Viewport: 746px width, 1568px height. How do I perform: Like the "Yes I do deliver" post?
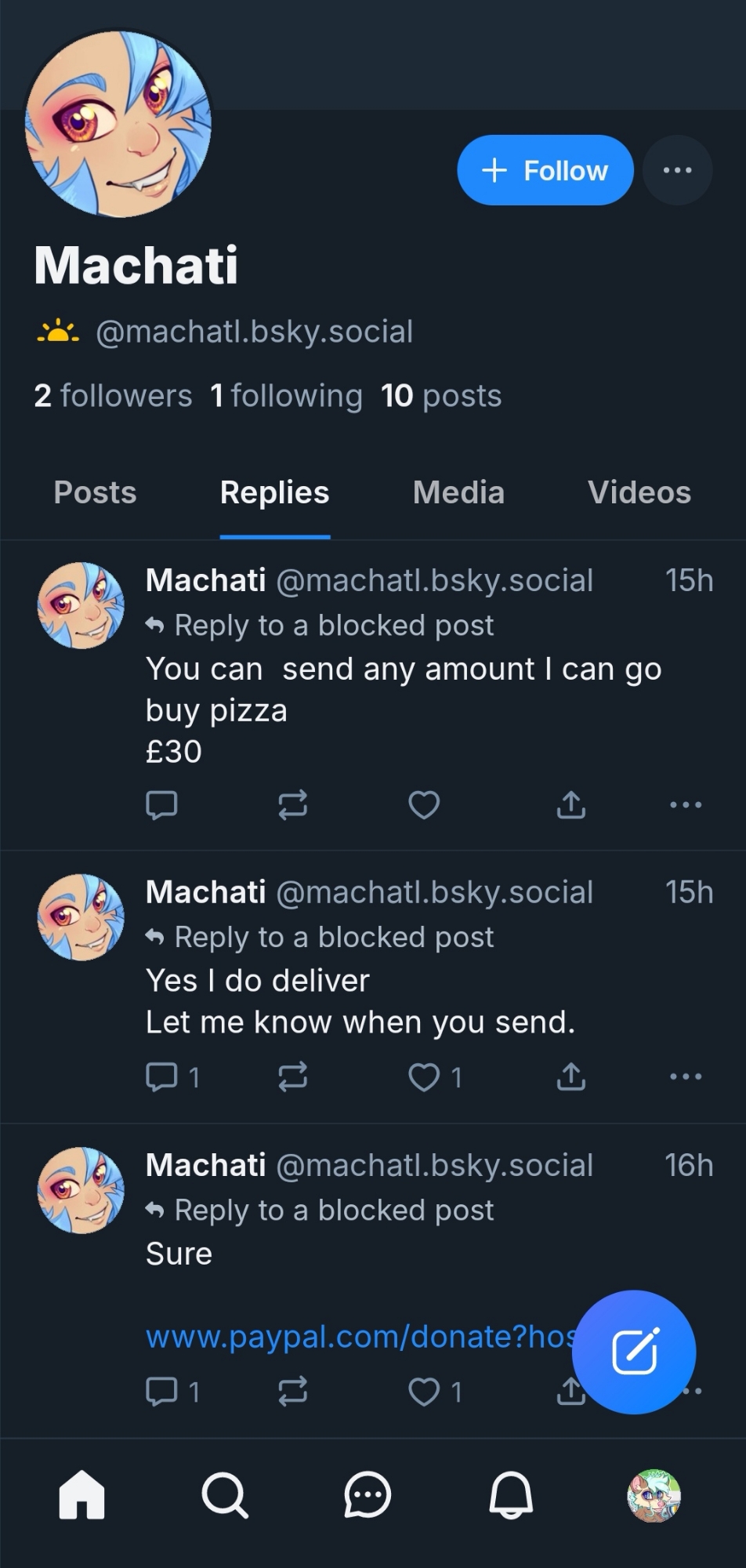(424, 1076)
